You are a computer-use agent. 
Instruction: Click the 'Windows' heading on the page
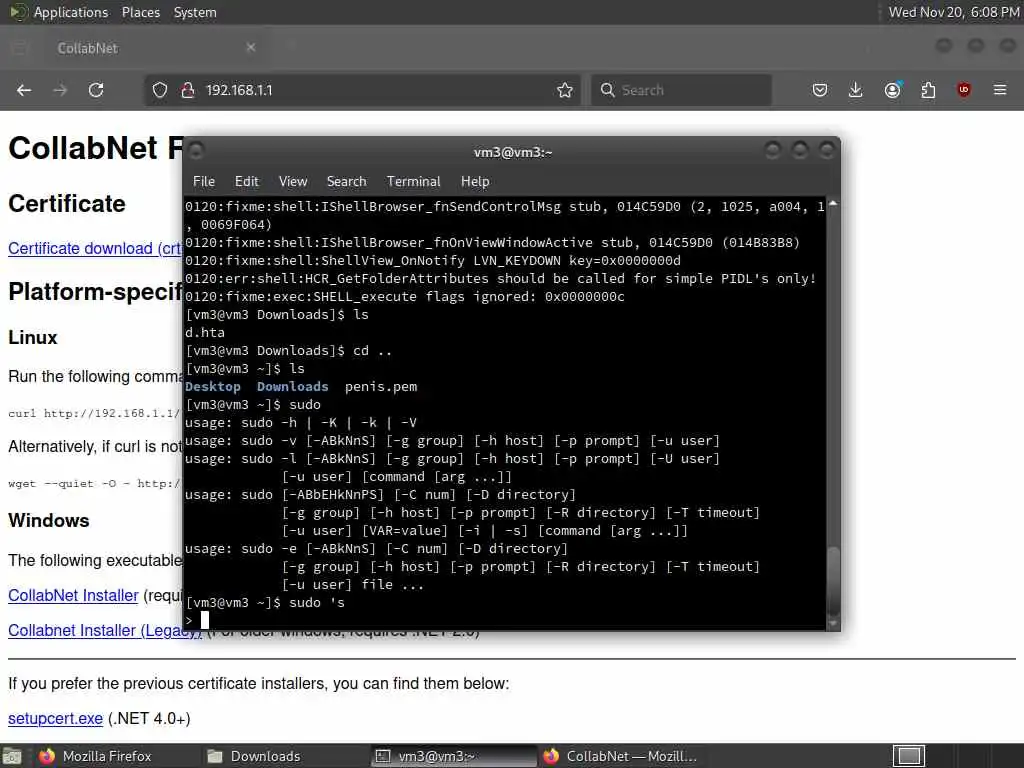click(49, 520)
